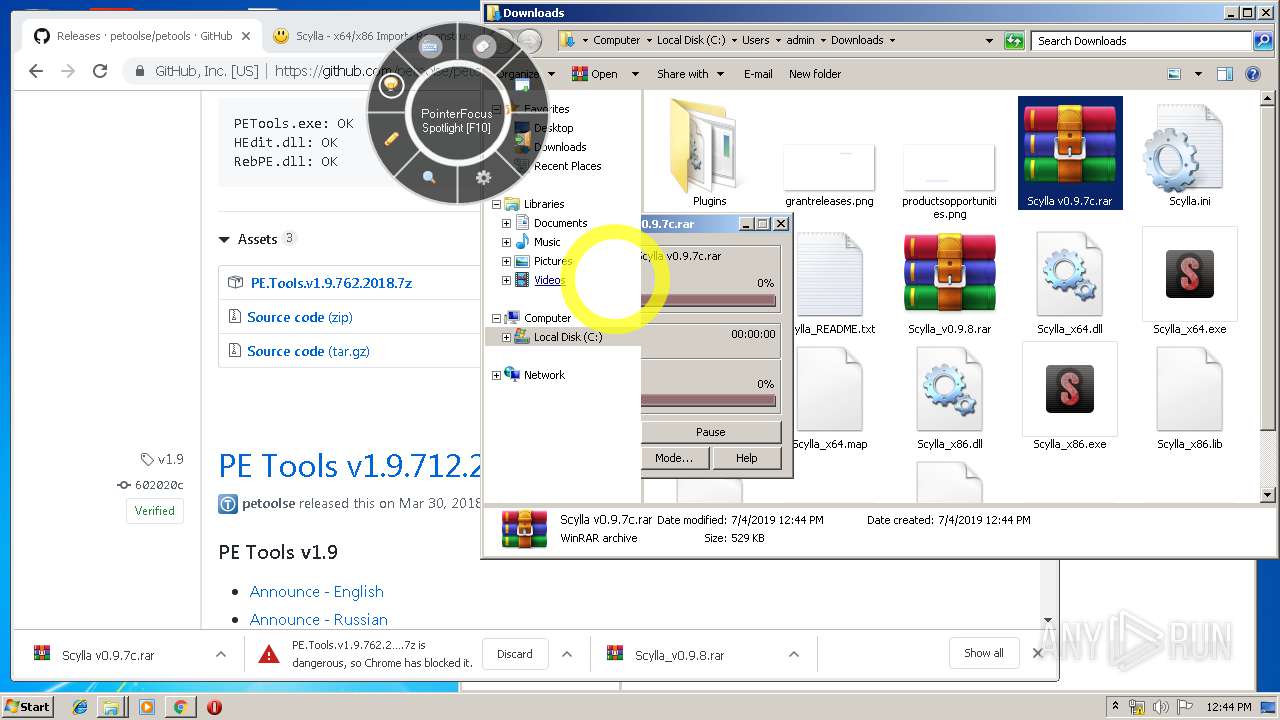Open taskbar media player icon
This screenshot has height=720, width=1280.
pyautogui.click(x=147, y=707)
